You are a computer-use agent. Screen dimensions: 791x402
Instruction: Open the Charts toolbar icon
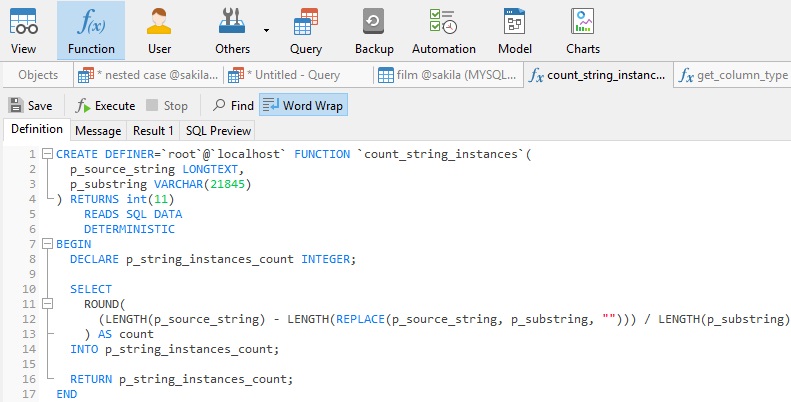point(583,31)
